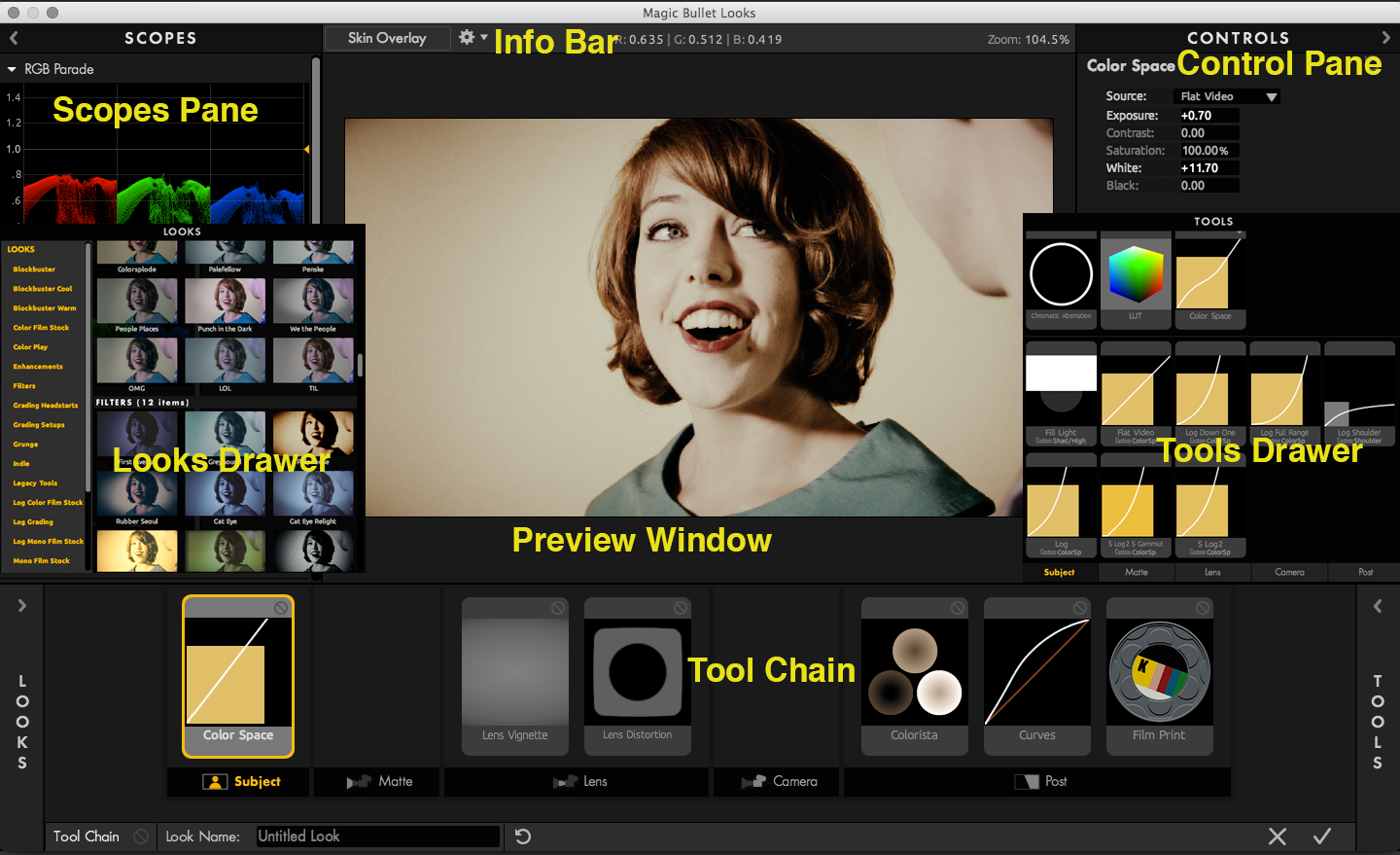Select the Curves tool in chain
The height and width of the screenshot is (855, 1400).
(1037, 677)
